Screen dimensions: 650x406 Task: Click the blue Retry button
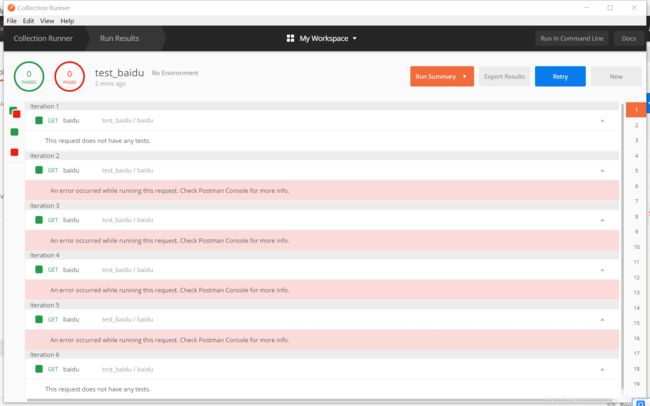point(560,76)
